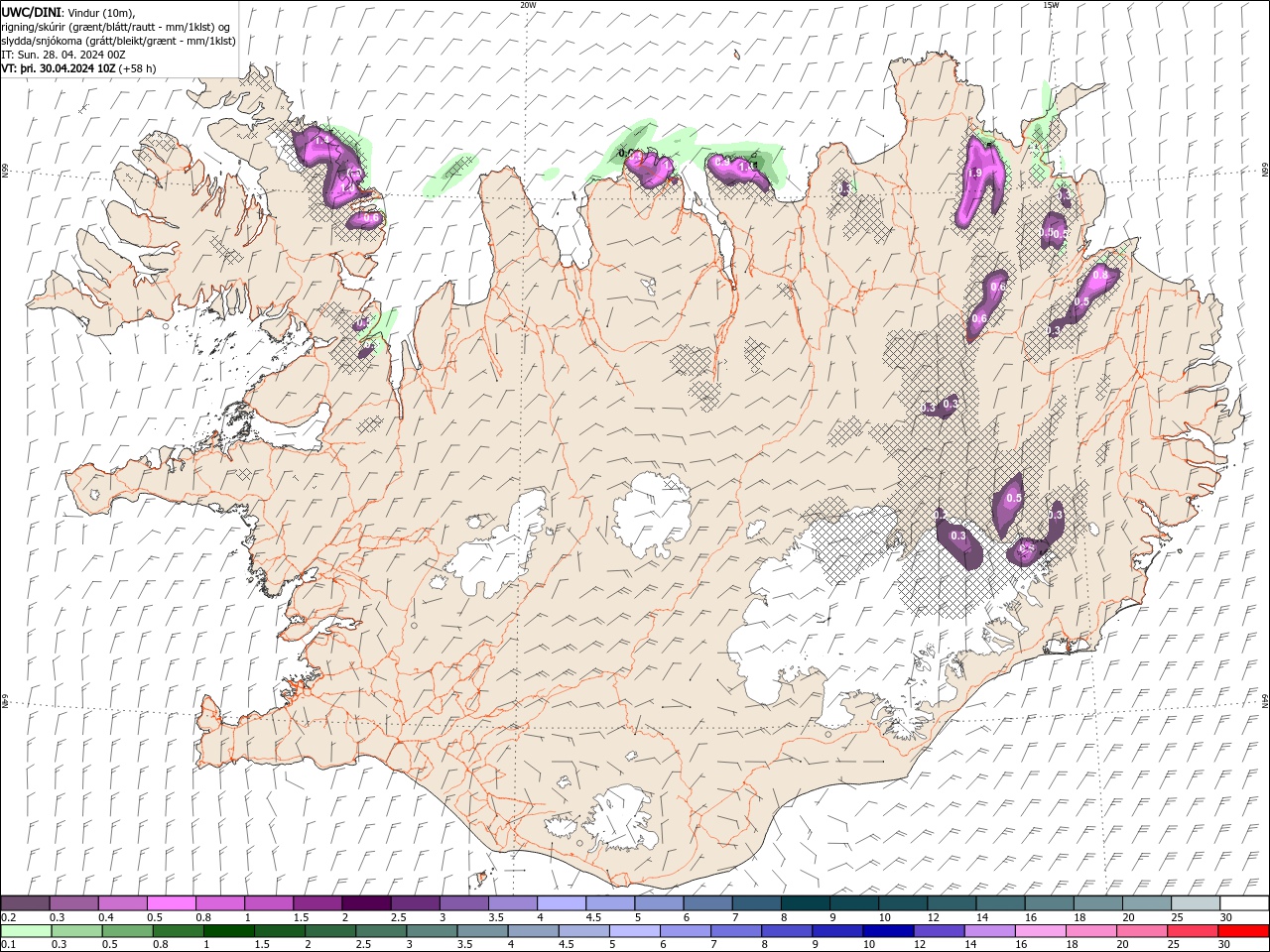Select the violet swatch labeled 12 in bottom row
This screenshot has width=1270, height=952.
(x=939, y=931)
